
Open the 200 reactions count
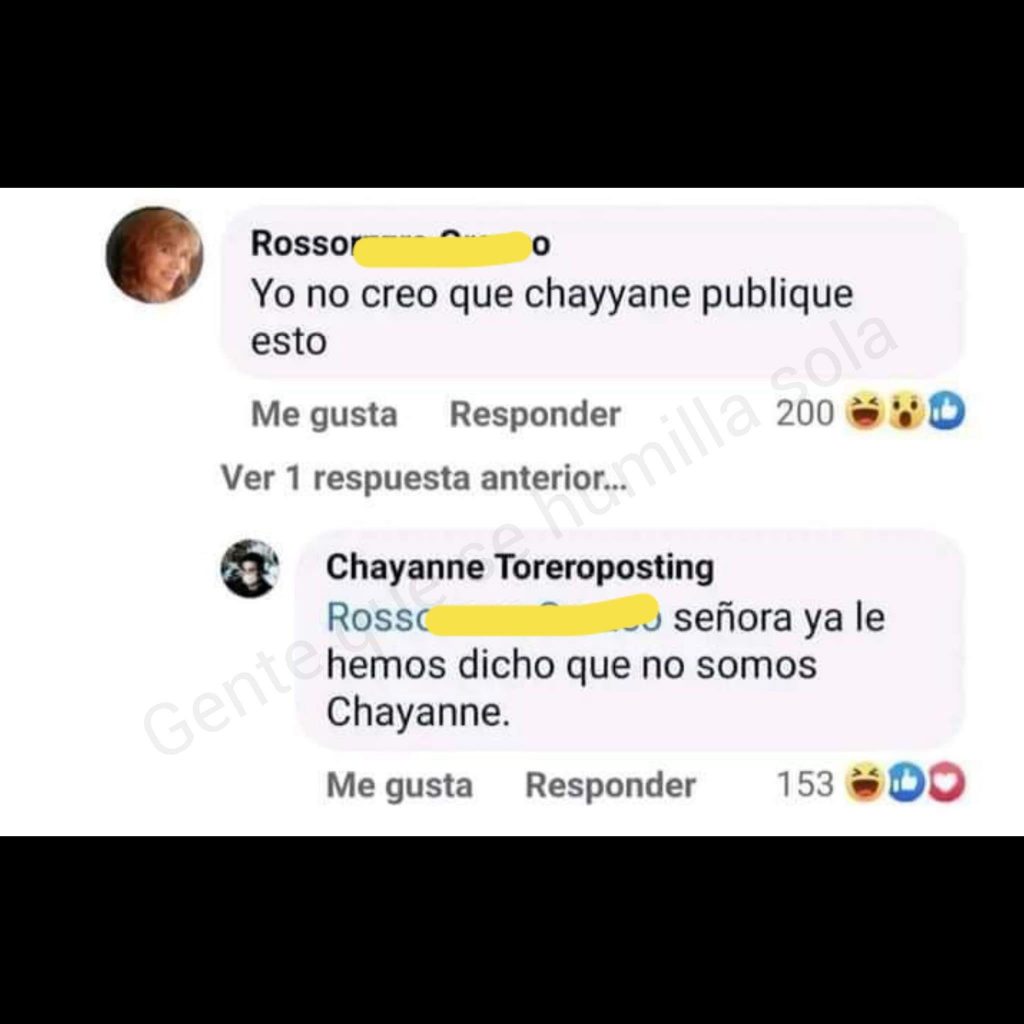(805, 413)
